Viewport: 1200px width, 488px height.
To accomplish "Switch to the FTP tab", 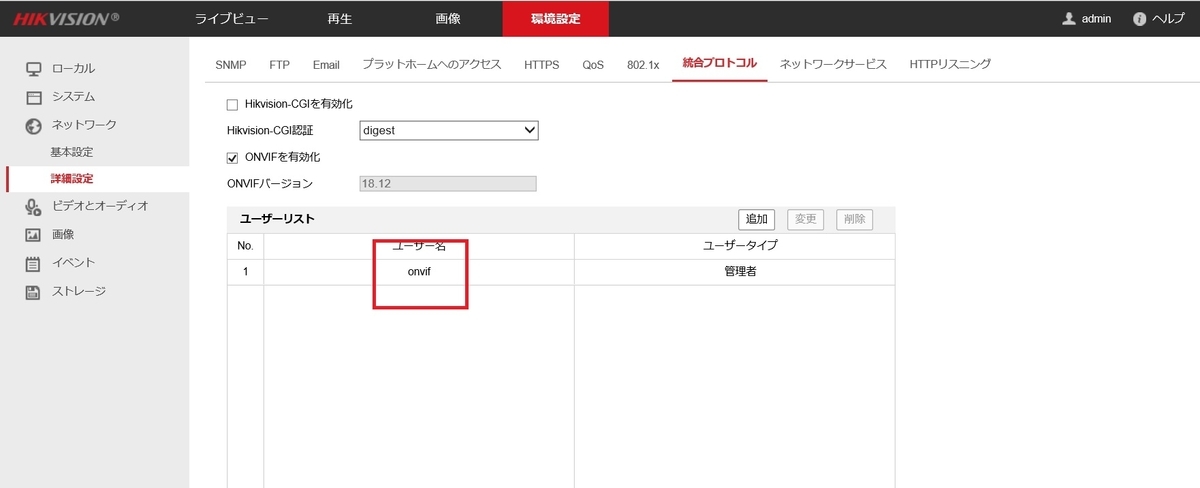I will [279, 64].
